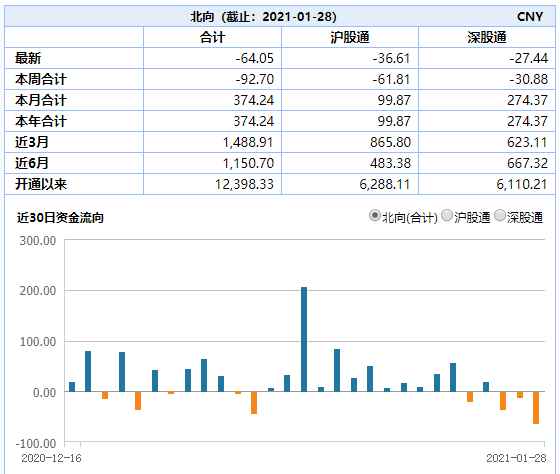The width and height of the screenshot is (560, 474).
Task: Click the tallest blue bar near 200
Action: pos(304,339)
